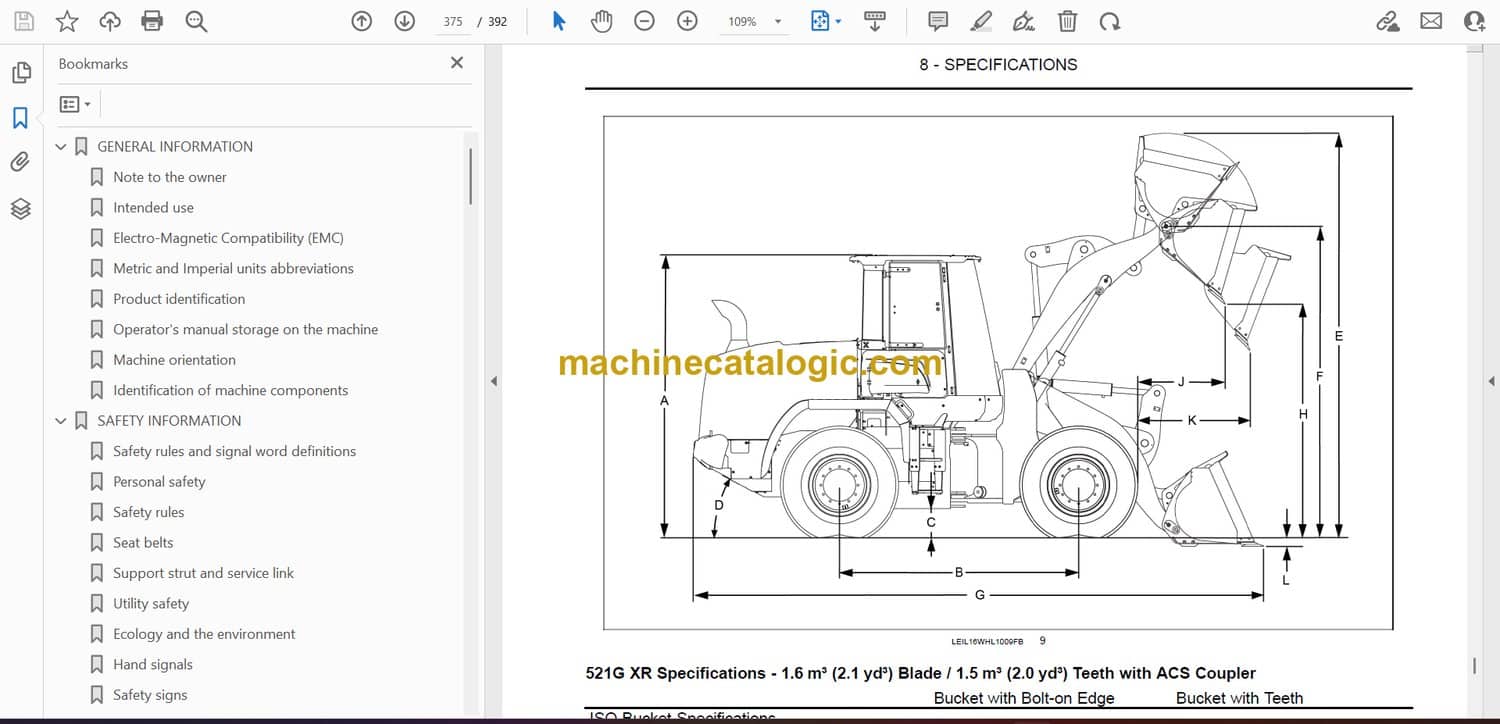Screen dimensions: 1500x724
Task: Zoom out with the minus button
Action: (x=644, y=21)
